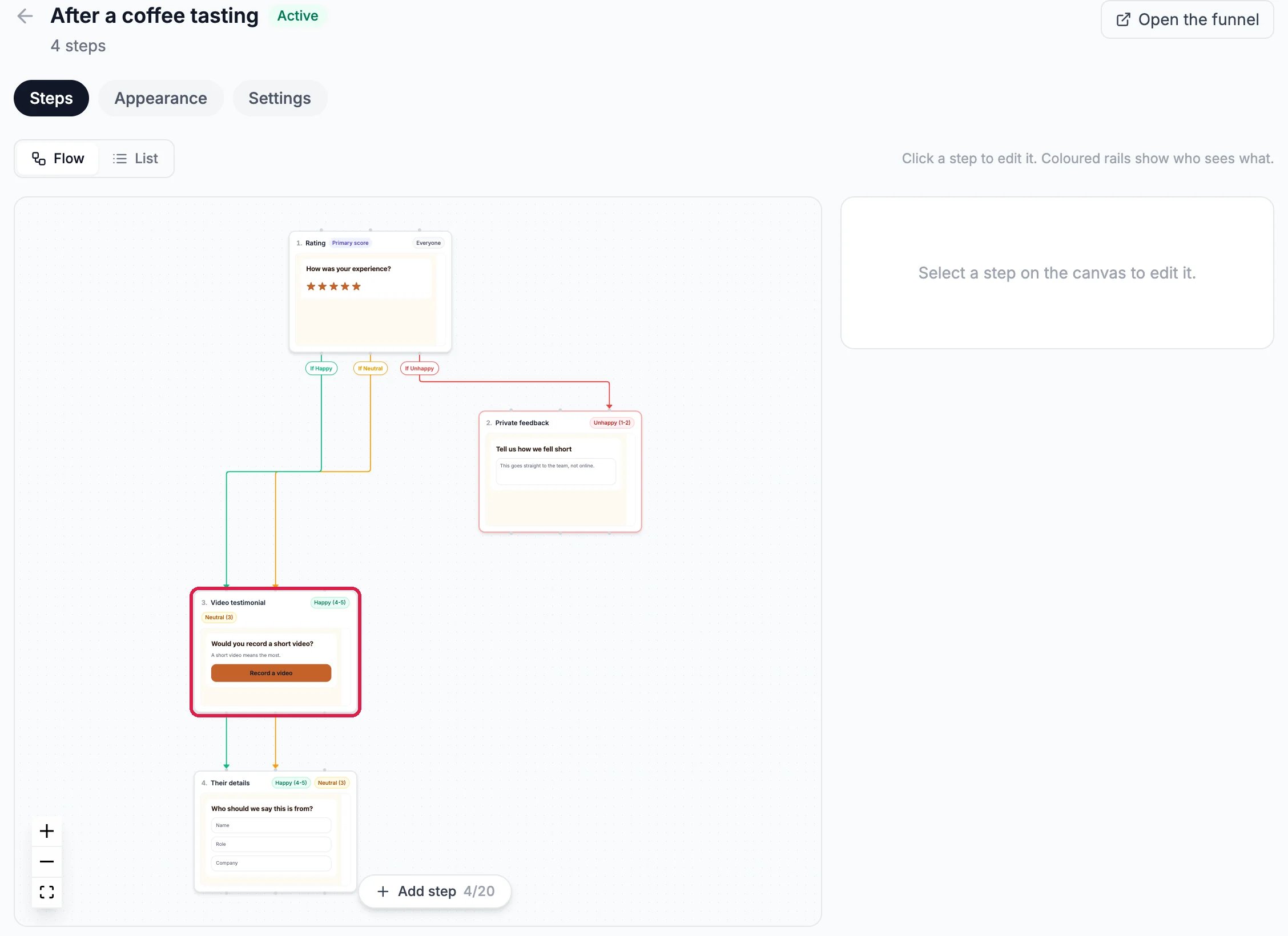Click the '4 steps' subtitle text
Screen dimensions: 1288x936
(x=78, y=46)
